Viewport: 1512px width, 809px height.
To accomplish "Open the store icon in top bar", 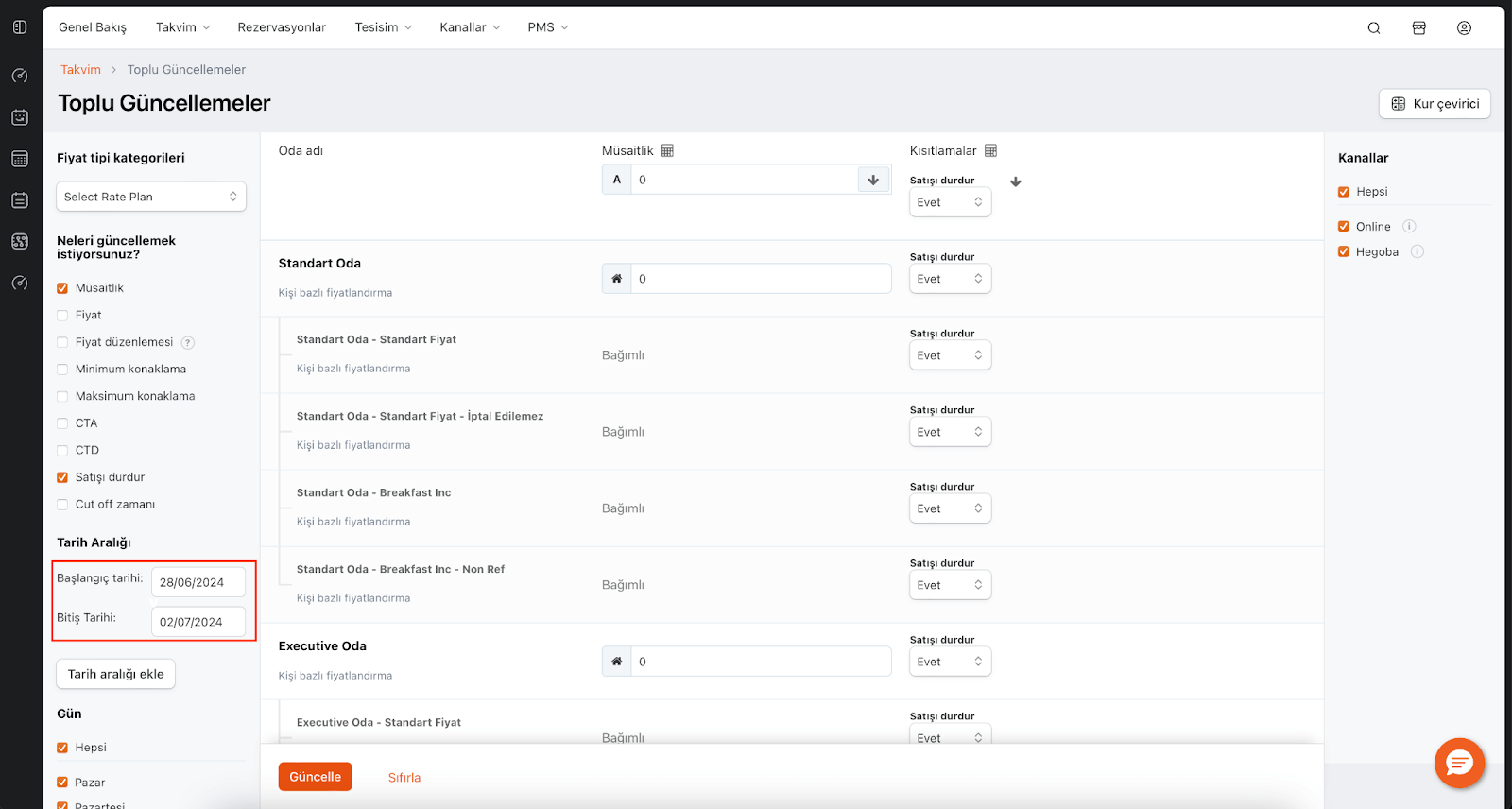I will pos(1418,28).
